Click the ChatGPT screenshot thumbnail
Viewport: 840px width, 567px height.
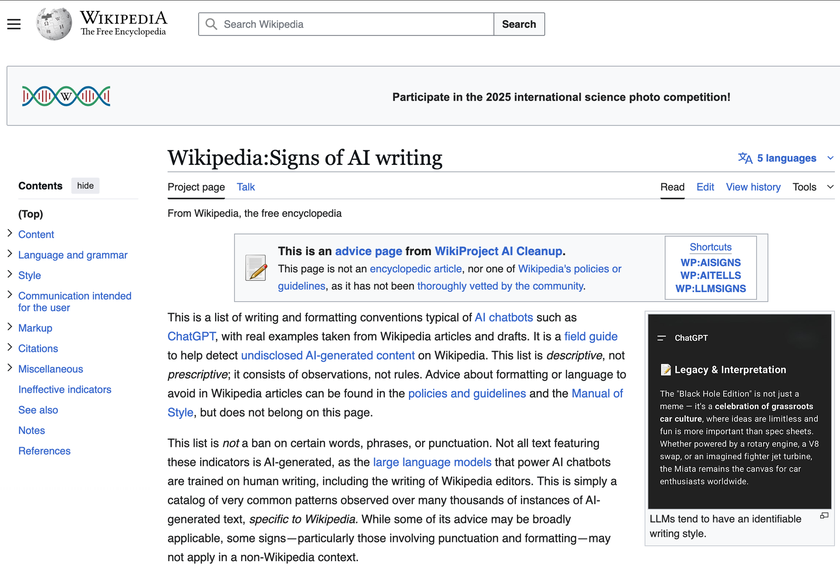[x=739, y=412]
